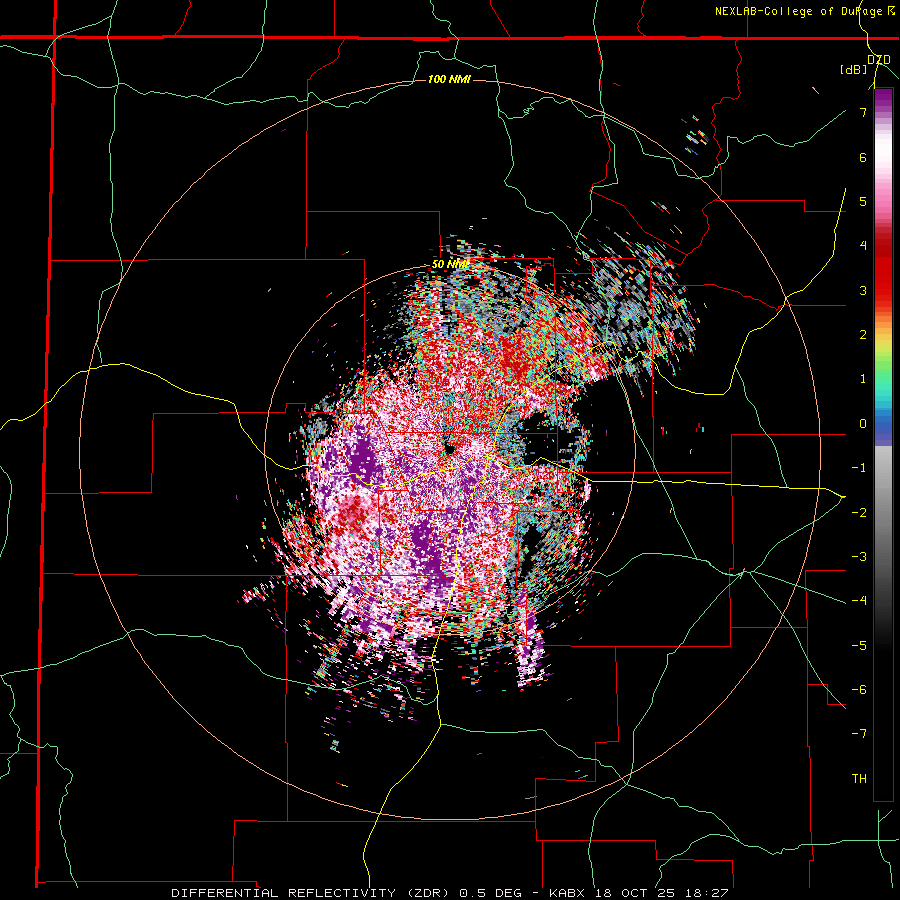Click the black radar site center dot
The image size is (900, 900).
coord(449,449)
